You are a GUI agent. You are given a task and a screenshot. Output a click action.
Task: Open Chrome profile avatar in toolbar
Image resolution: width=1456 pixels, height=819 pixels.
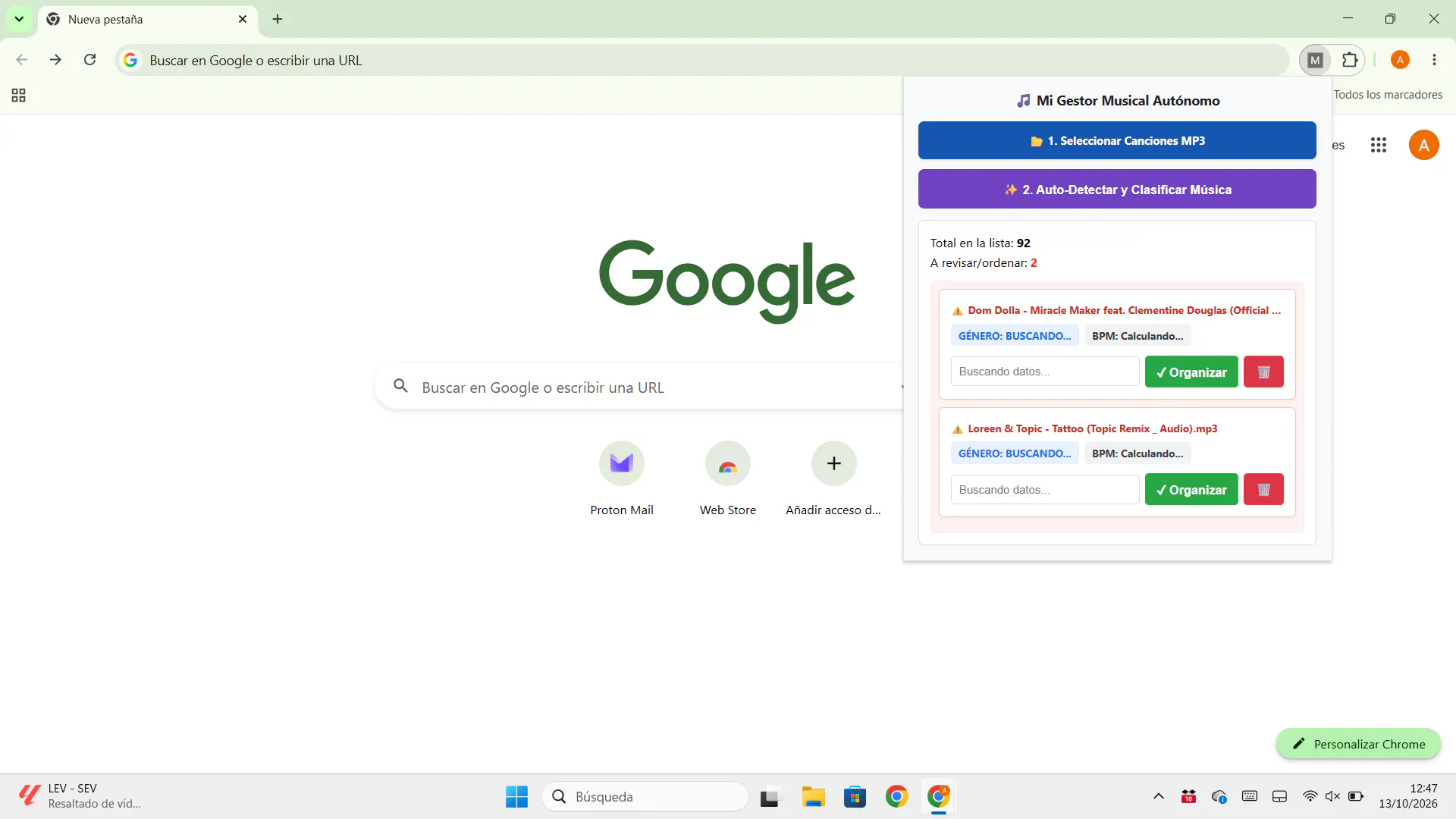(x=1400, y=60)
